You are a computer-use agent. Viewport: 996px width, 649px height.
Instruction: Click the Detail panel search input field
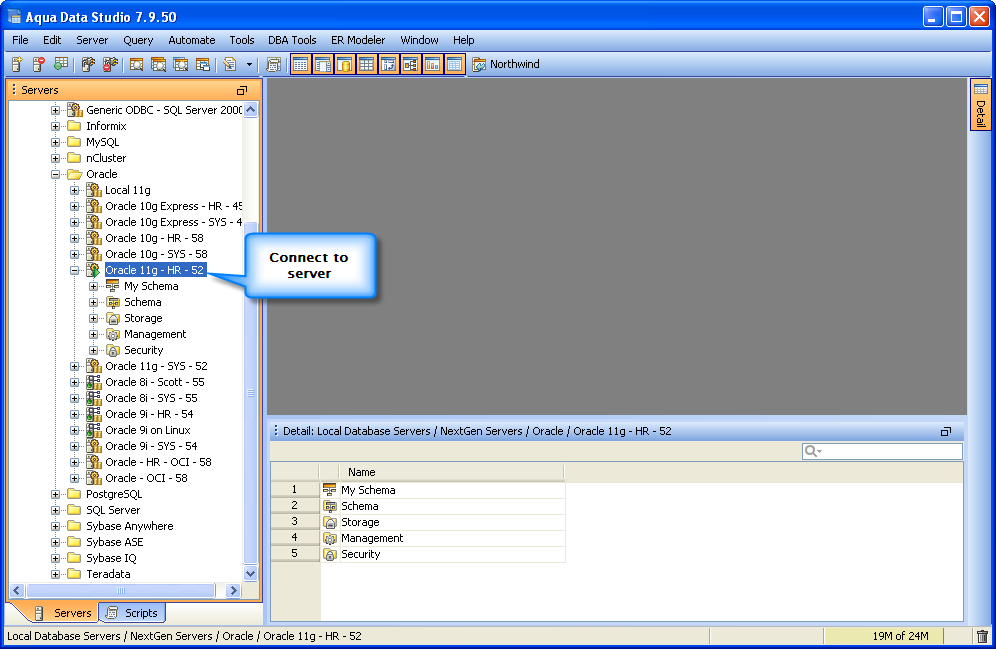click(x=883, y=452)
